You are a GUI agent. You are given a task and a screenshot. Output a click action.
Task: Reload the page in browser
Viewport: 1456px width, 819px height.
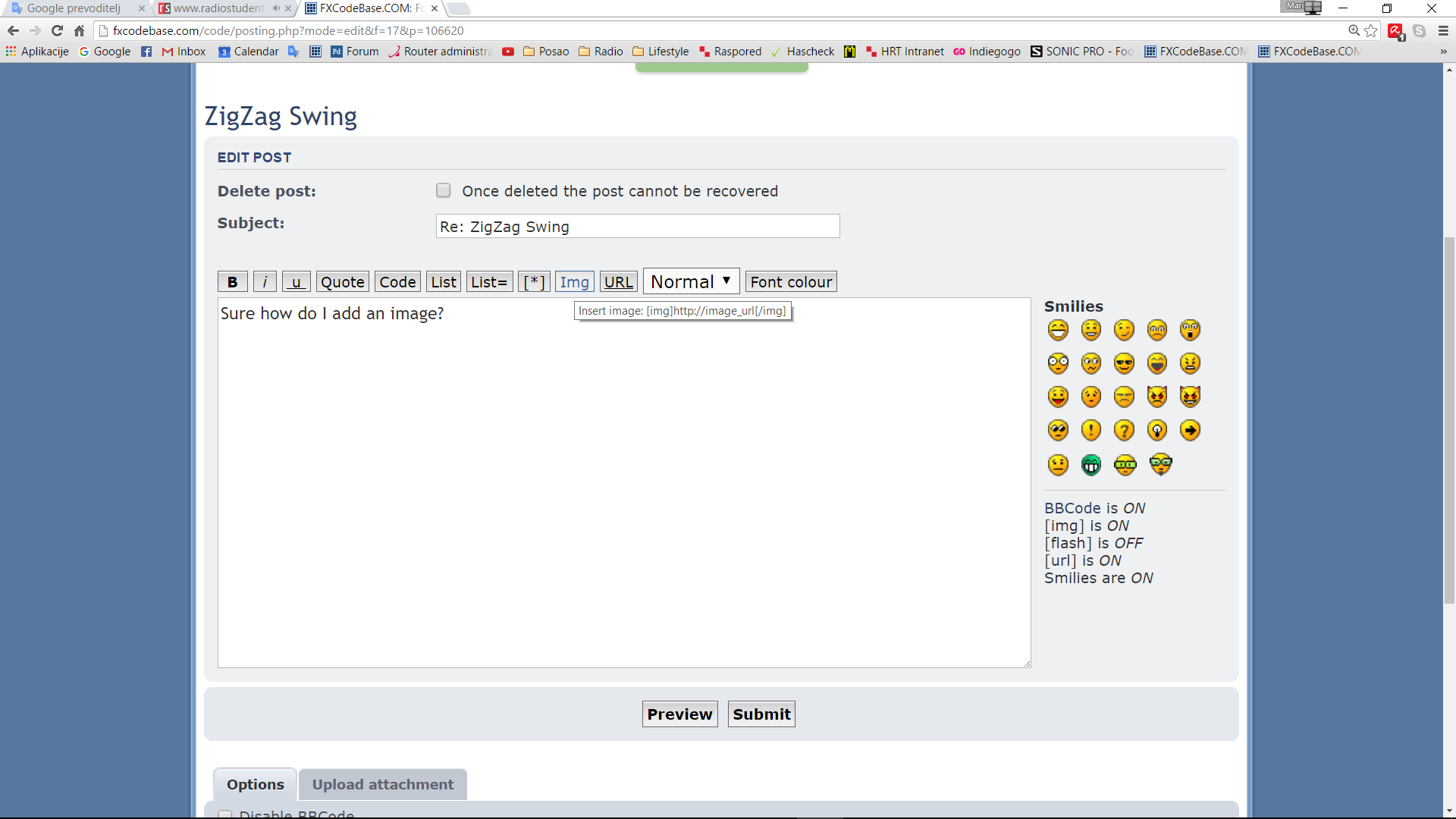click(x=57, y=30)
